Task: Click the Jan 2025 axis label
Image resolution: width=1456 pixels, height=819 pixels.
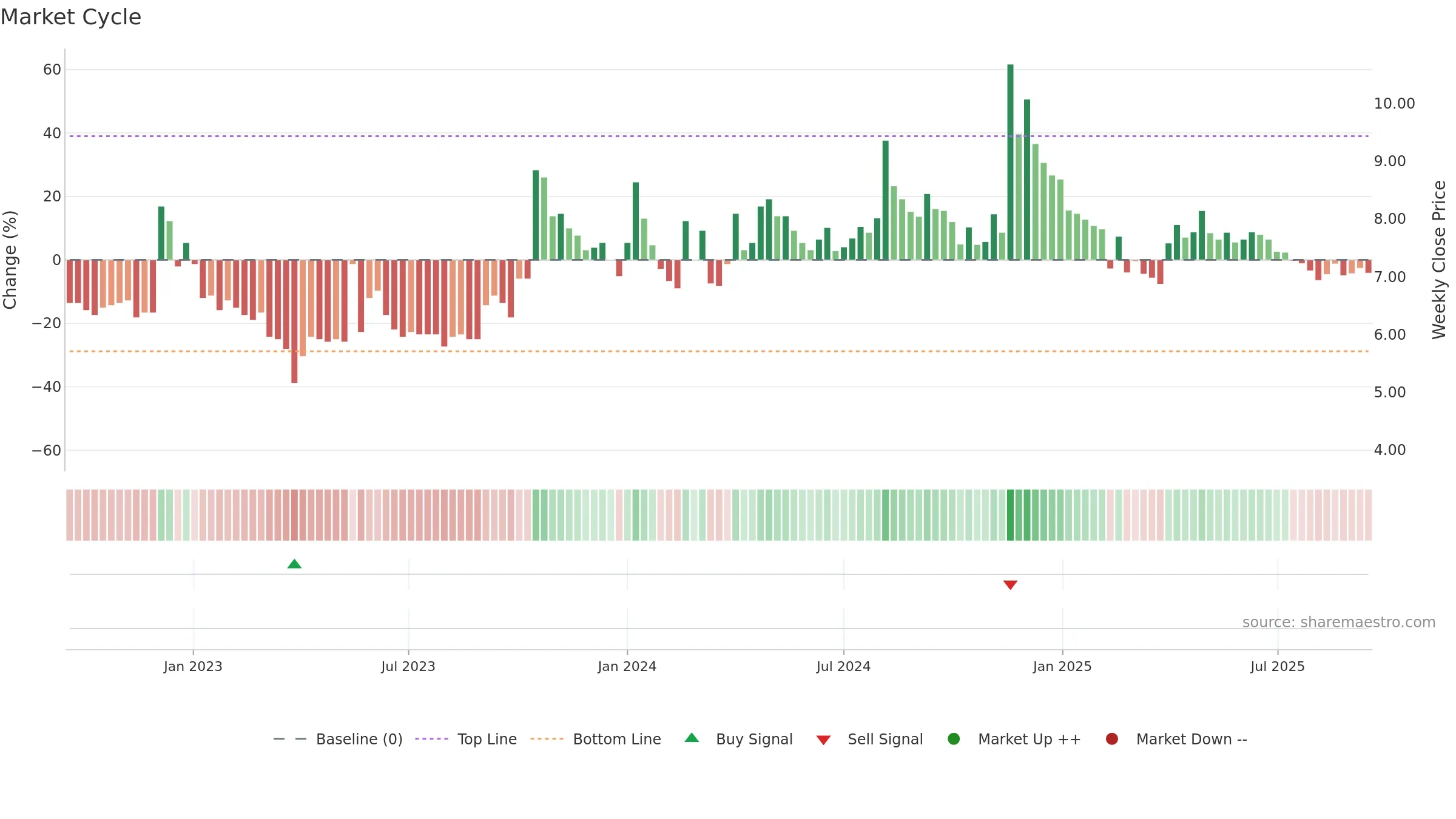Action: [x=1062, y=666]
